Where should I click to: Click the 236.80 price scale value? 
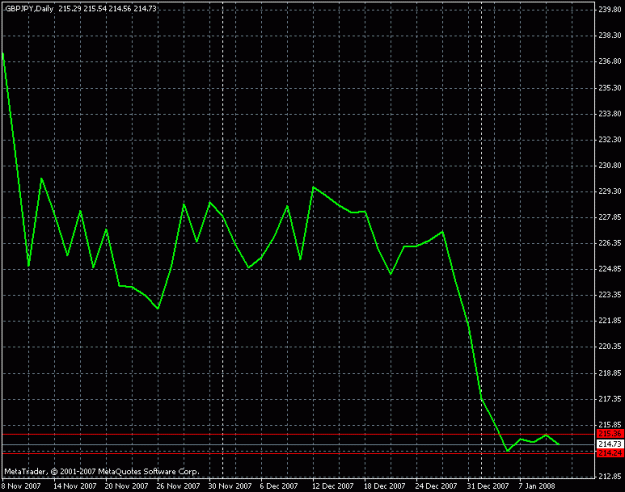(610, 61)
